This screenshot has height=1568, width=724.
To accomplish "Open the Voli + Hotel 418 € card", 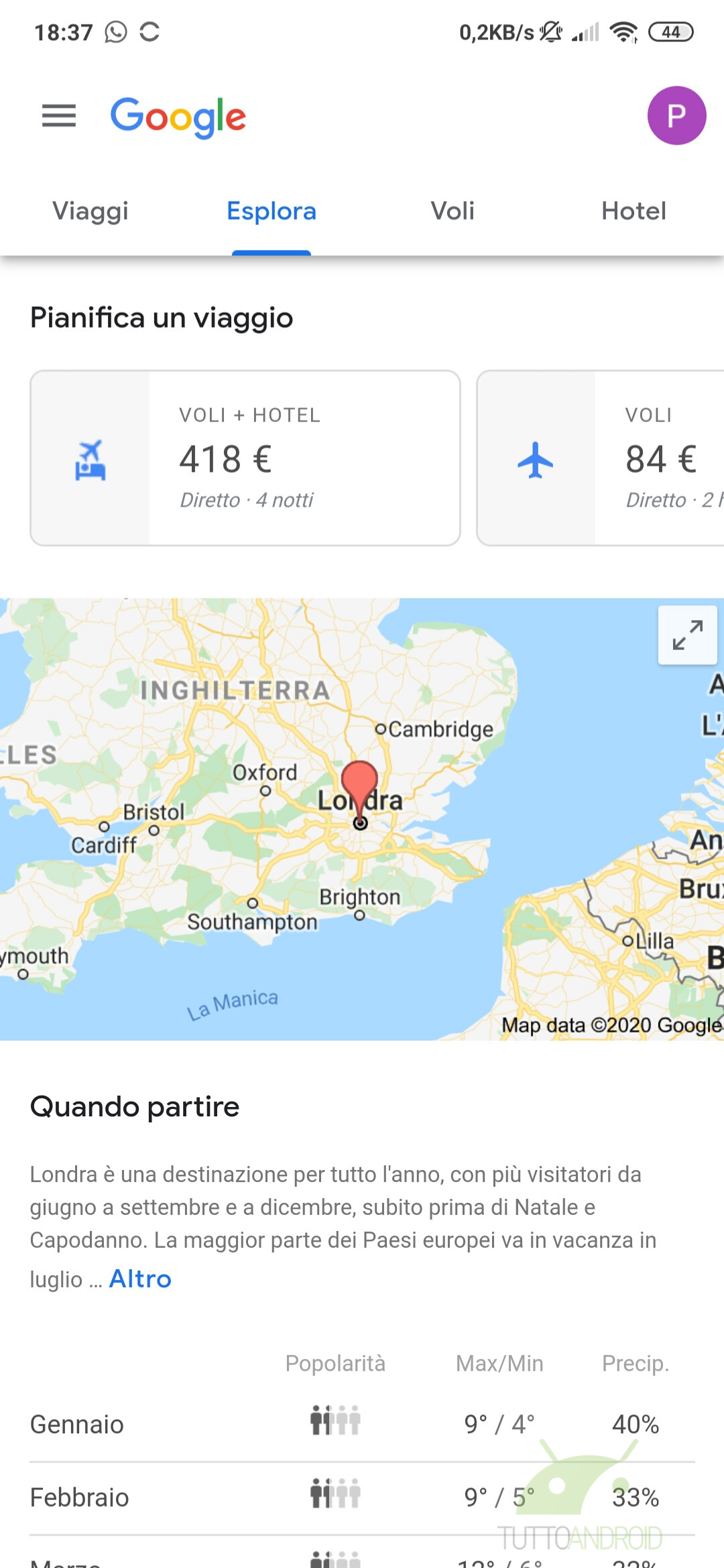I will 245,458.
